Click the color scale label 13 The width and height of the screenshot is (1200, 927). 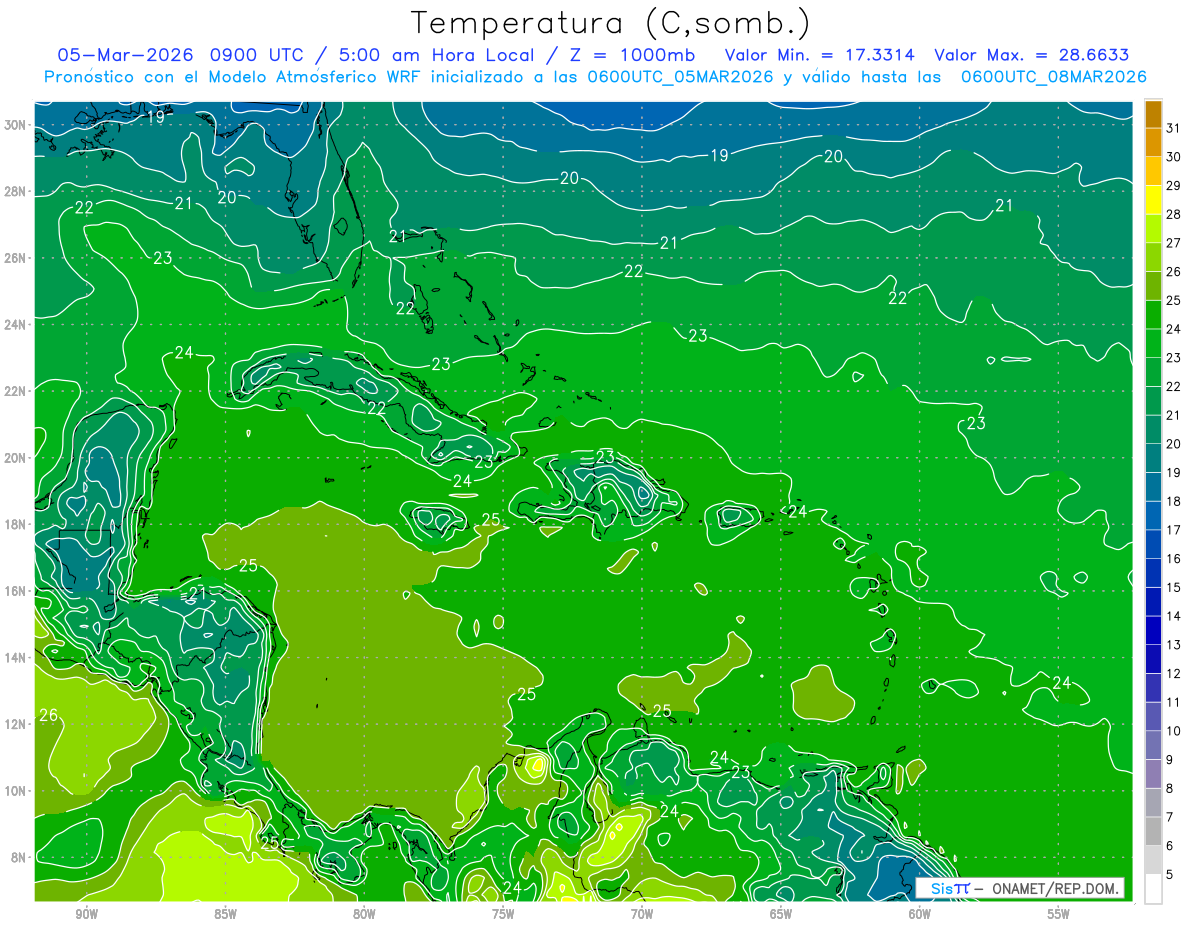1173,645
